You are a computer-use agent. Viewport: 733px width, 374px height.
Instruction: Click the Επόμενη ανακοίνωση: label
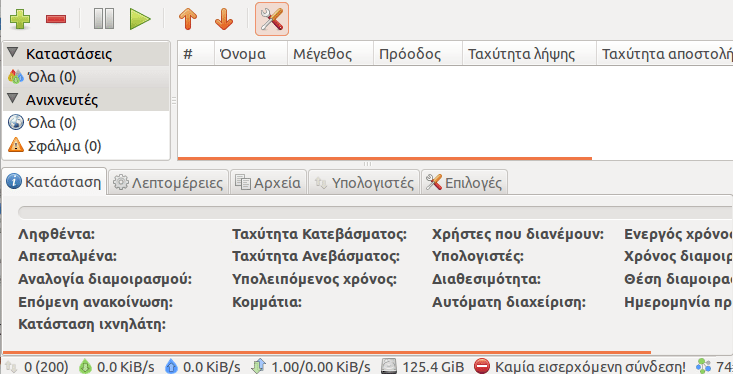[95, 302]
